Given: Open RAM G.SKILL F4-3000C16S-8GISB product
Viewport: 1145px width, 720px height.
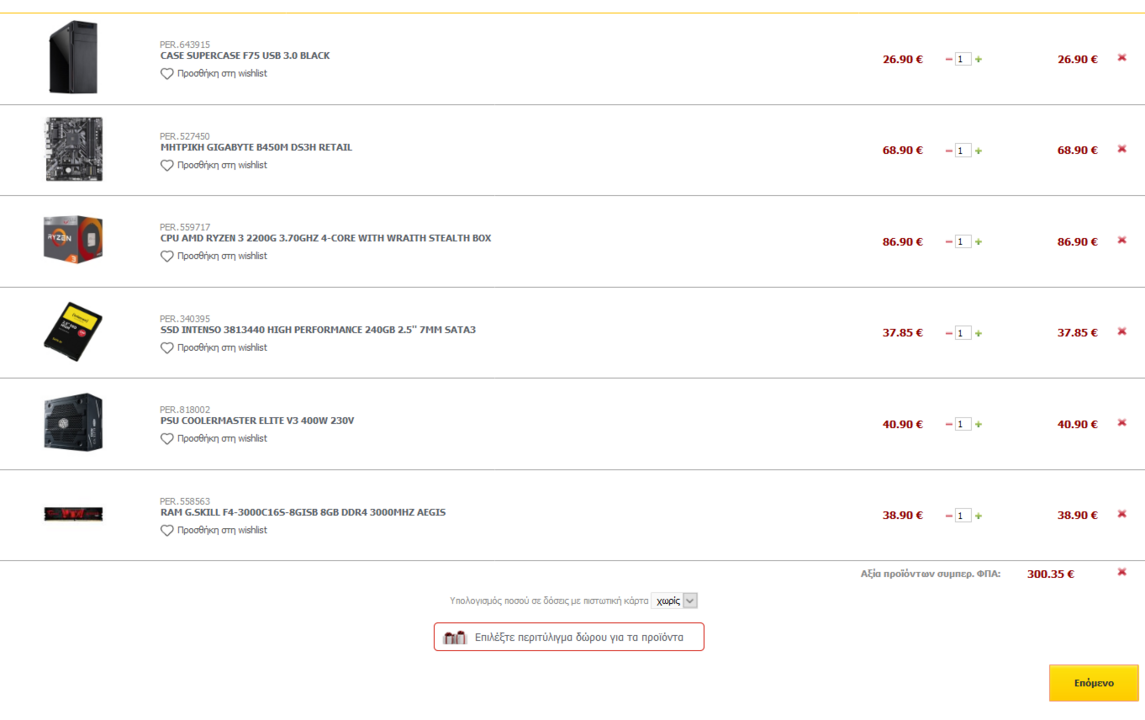Looking at the screenshot, I should point(302,512).
